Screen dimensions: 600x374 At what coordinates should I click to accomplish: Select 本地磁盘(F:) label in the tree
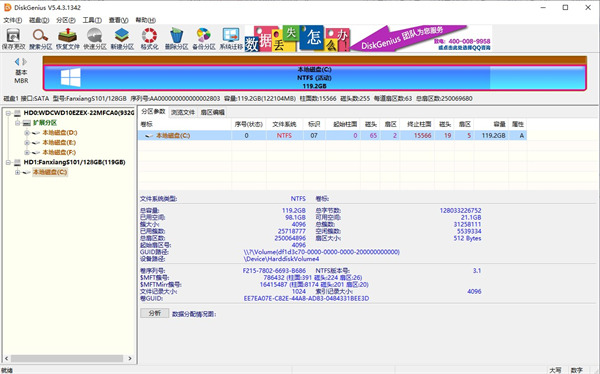pos(59,152)
